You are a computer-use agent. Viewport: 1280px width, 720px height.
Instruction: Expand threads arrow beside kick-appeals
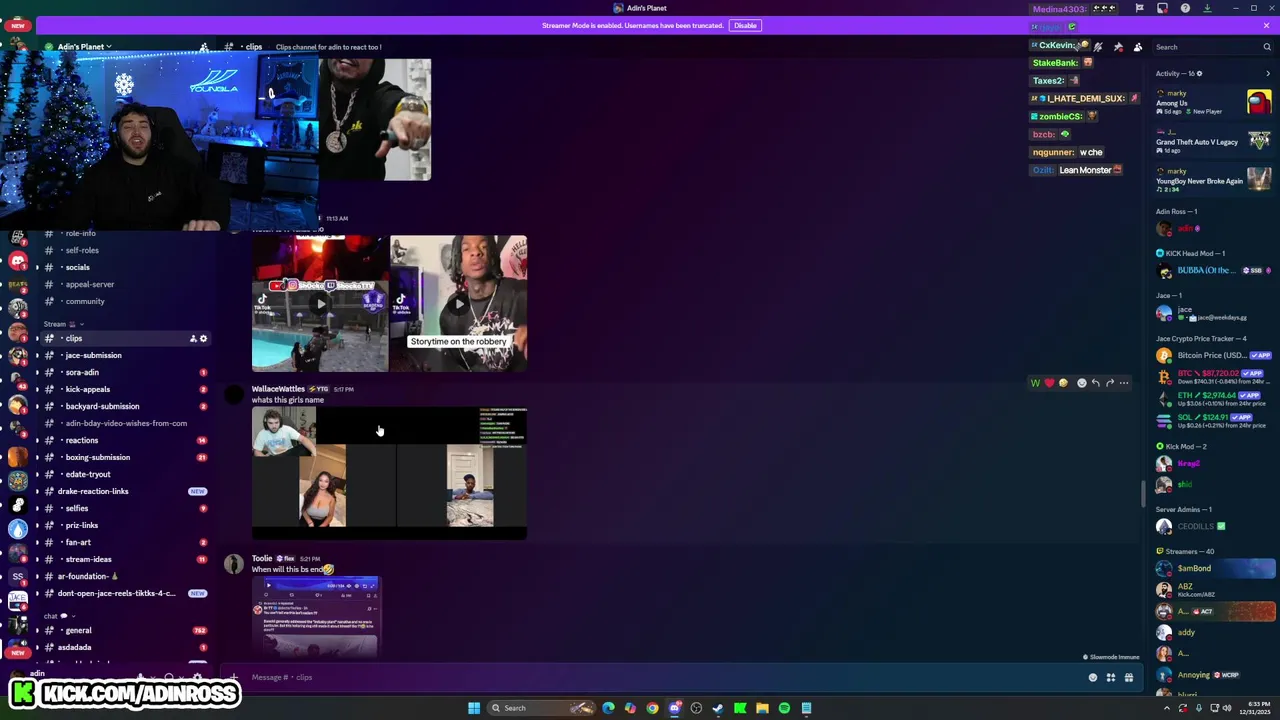click(37, 389)
